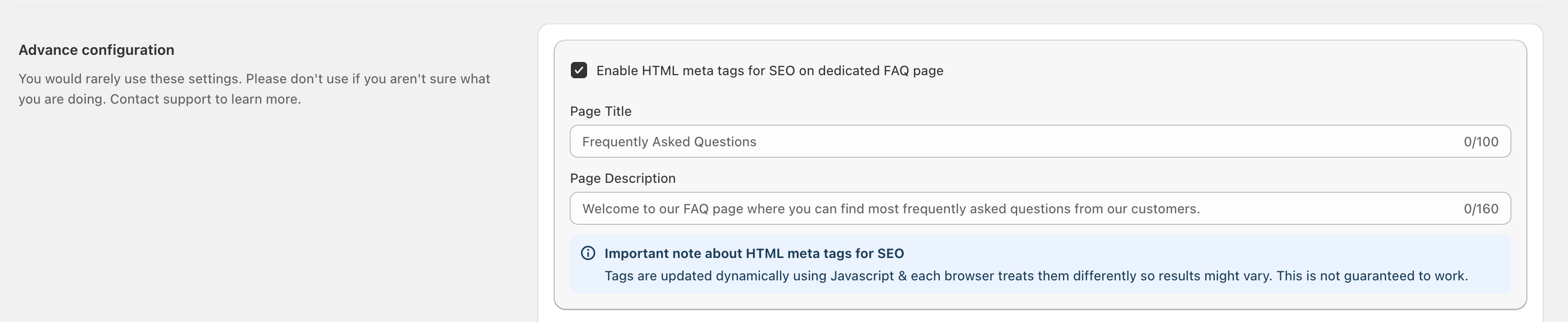Screen dimensions: 1568x322
Task: Click the 'Important note about HTML meta tags' heading
Action: coord(754,253)
